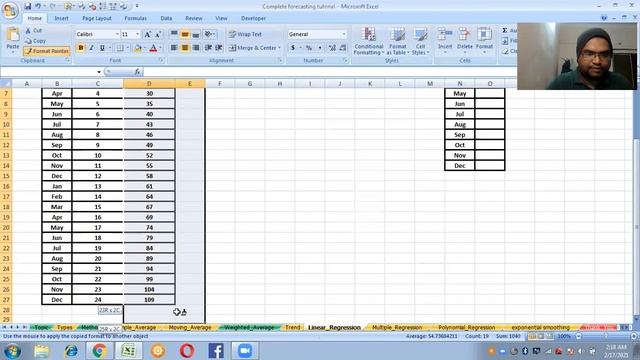Open the Borders dropdown
This screenshot has height=360, width=640.
127,48
